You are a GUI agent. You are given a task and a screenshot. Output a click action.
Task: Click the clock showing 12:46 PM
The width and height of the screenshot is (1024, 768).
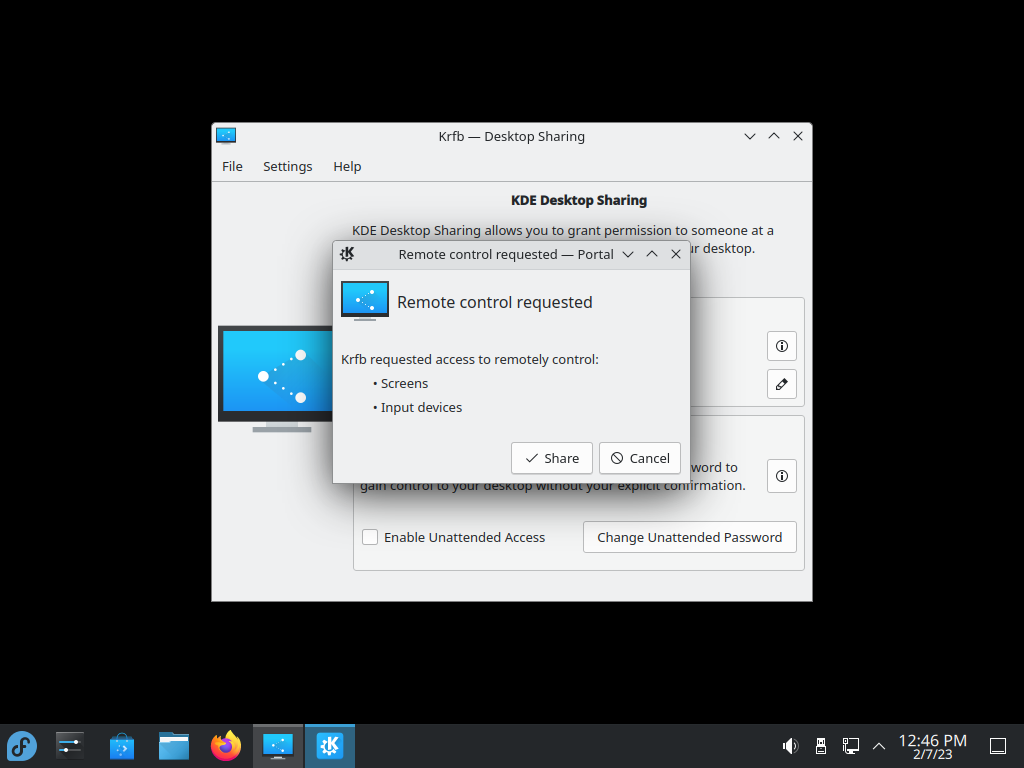point(933,746)
